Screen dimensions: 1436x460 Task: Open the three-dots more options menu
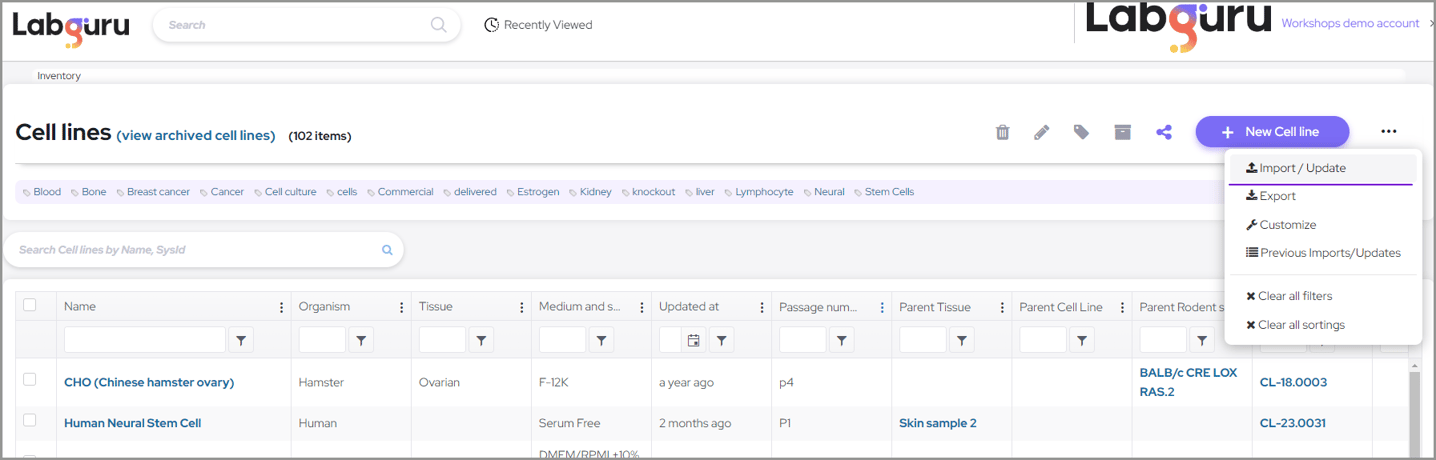click(x=1388, y=131)
